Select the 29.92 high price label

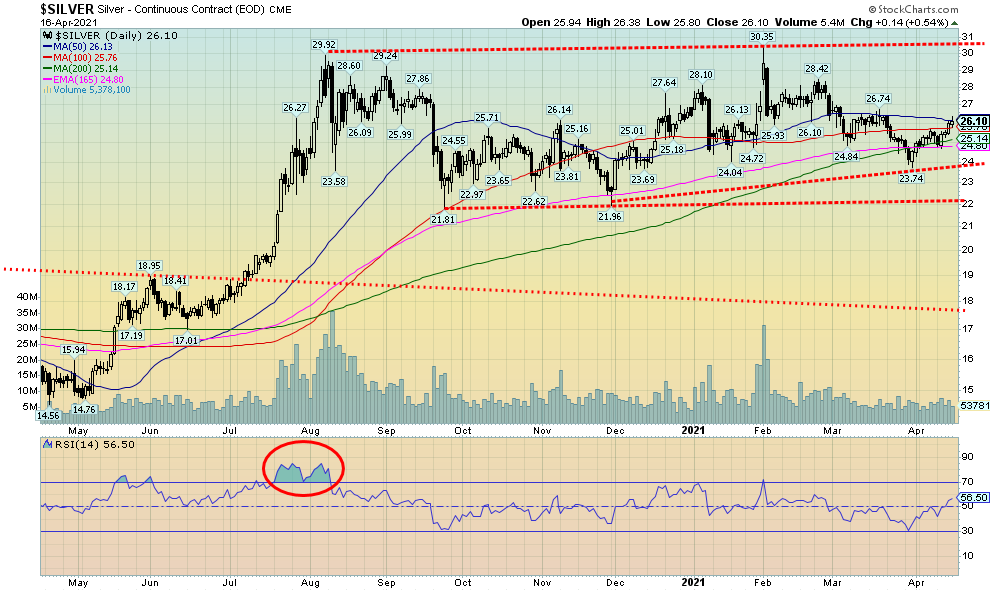click(x=323, y=44)
